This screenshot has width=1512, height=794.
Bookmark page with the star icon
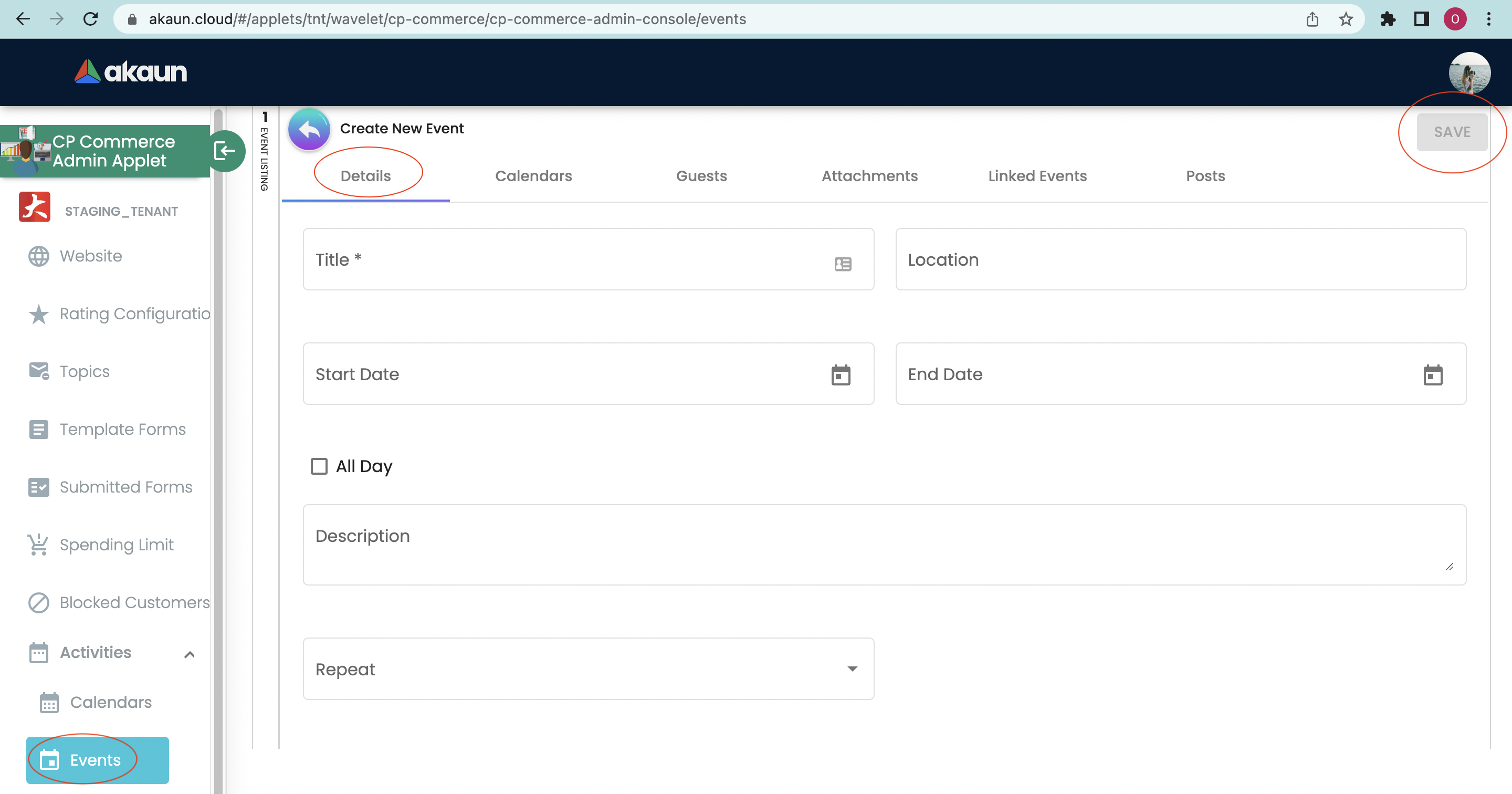pos(1345,19)
